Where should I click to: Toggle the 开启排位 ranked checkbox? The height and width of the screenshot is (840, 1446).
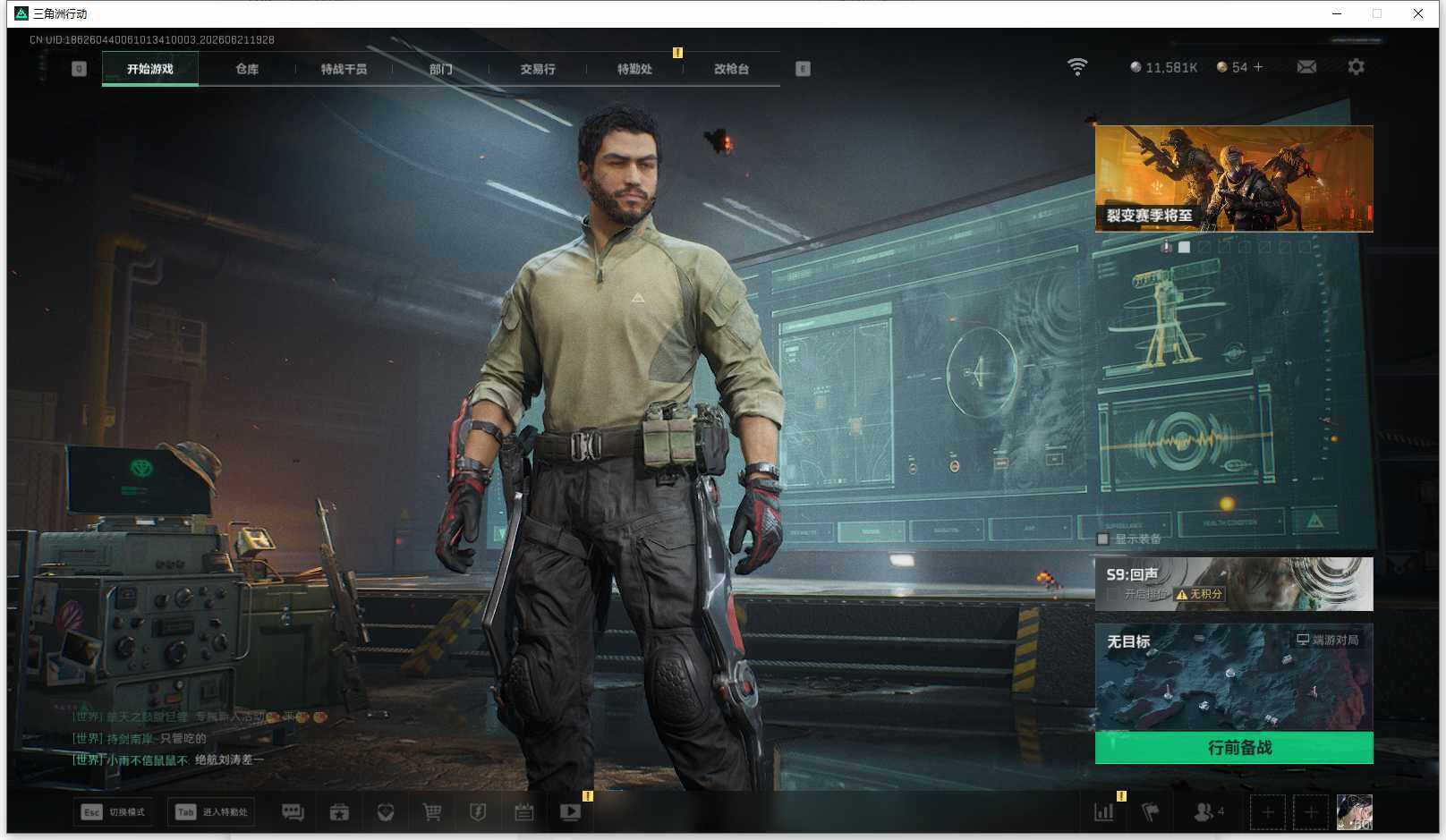(1112, 594)
